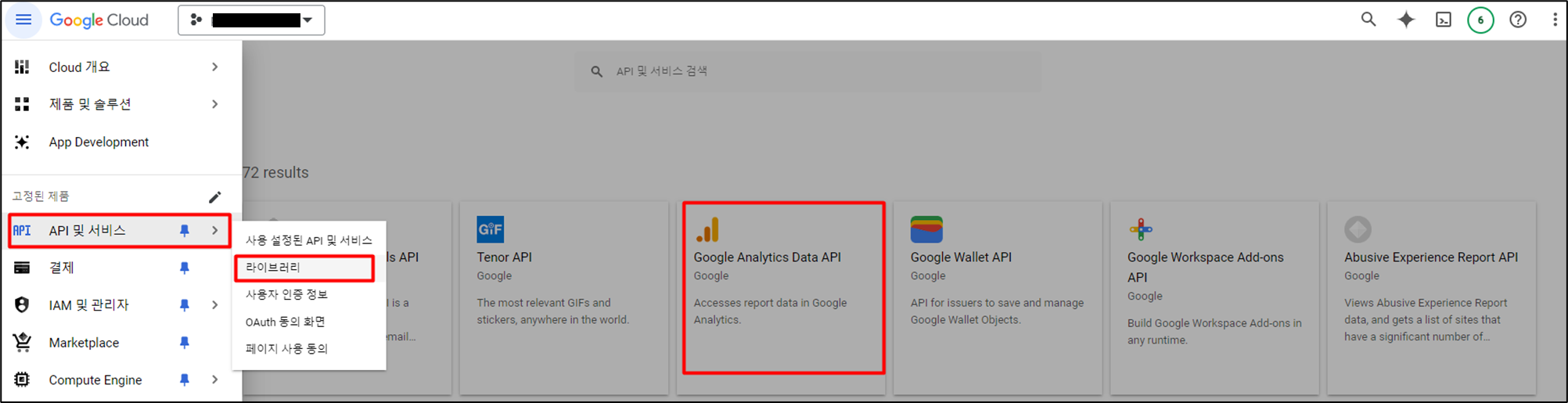Expand the Cloud 개요 submenu chevron
The width and height of the screenshot is (1568, 403).
click(214, 67)
